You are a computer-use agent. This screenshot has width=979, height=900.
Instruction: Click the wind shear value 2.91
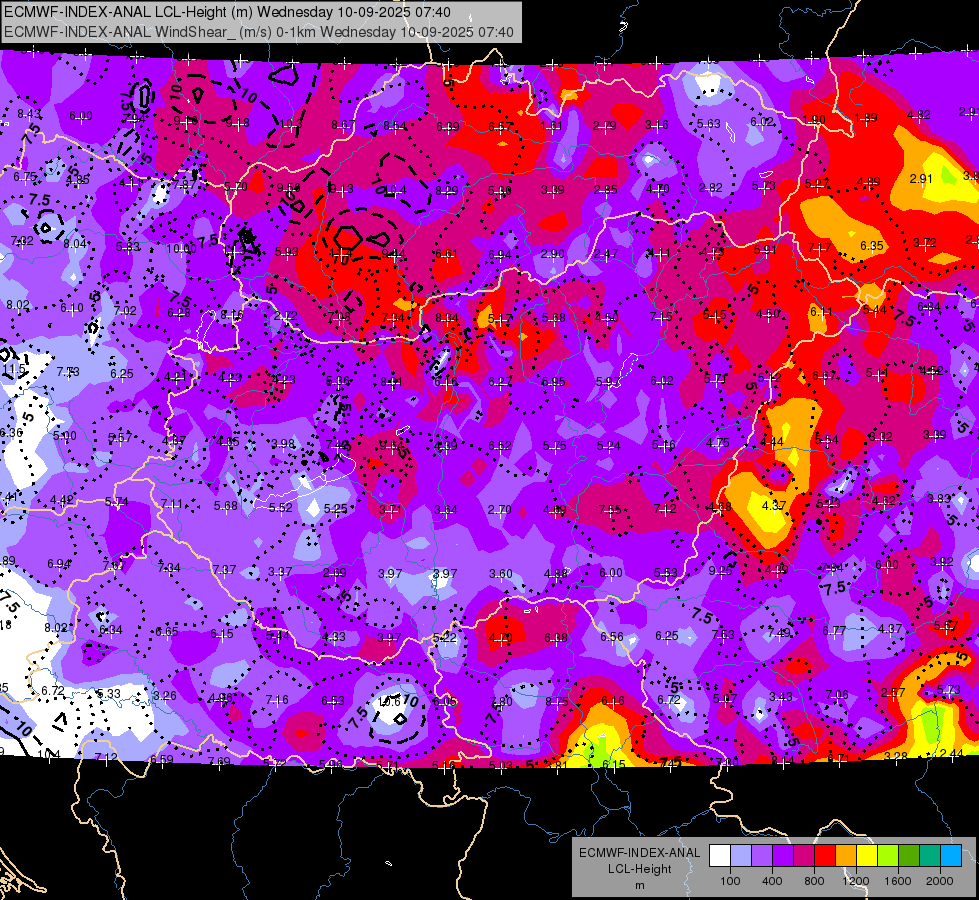pos(921,179)
